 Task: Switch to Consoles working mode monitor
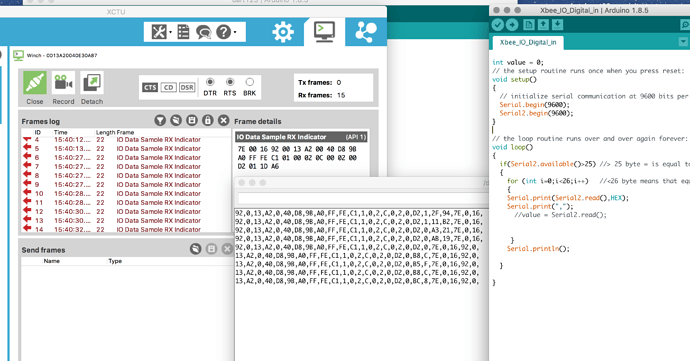(324, 32)
